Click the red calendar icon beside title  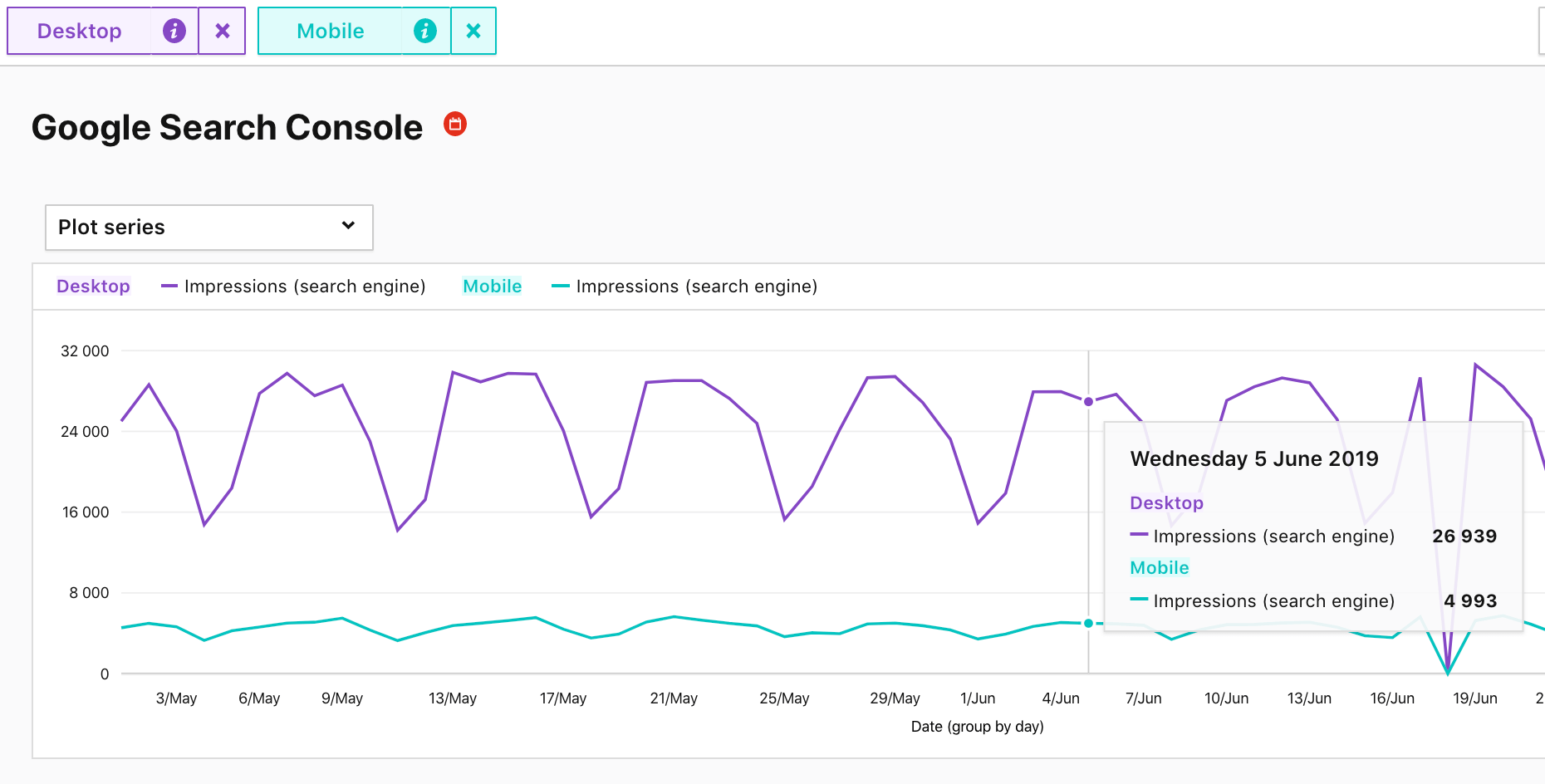click(x=455, y=125)
